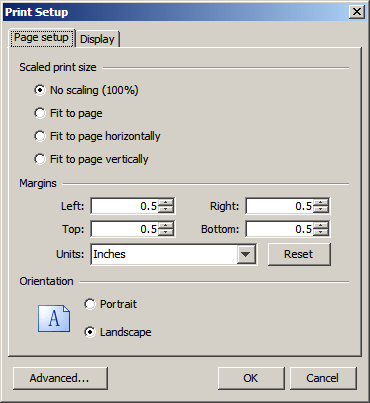Switch to the Display tab
Viewport: 370px width, 403px height.
tap(97, 39)
